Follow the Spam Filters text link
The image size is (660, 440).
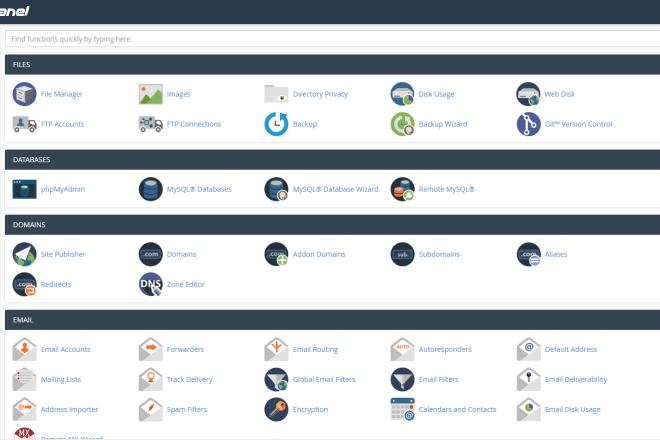point(187,409)
